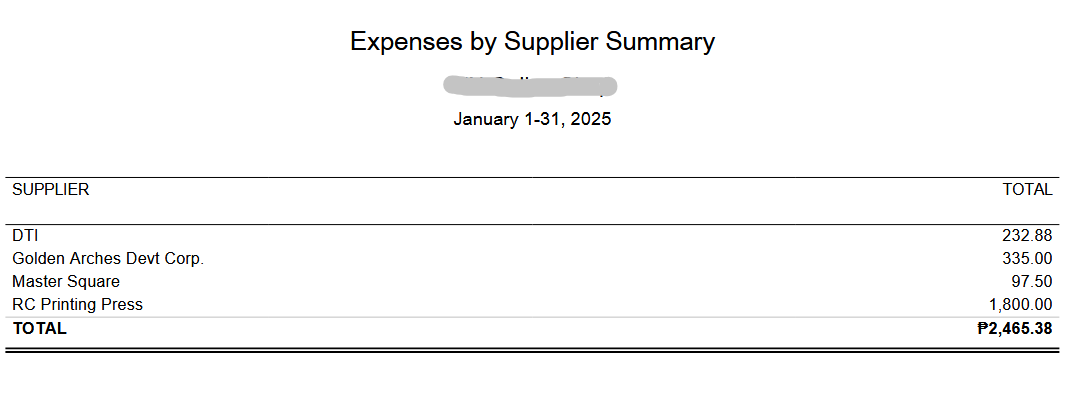The image size is (1070, 402).
Task: Click the SUPPLIER column header
Action: click(50, 189)
